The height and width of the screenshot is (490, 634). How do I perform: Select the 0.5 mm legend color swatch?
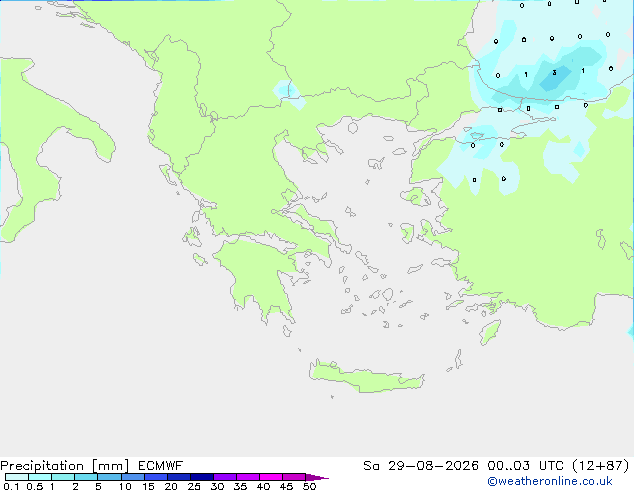40,477
